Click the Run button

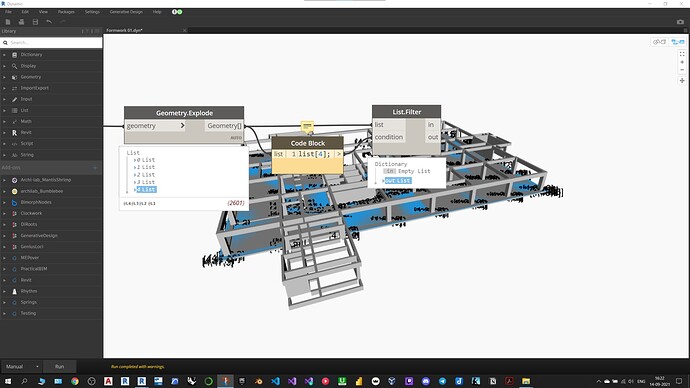(59, 366)
